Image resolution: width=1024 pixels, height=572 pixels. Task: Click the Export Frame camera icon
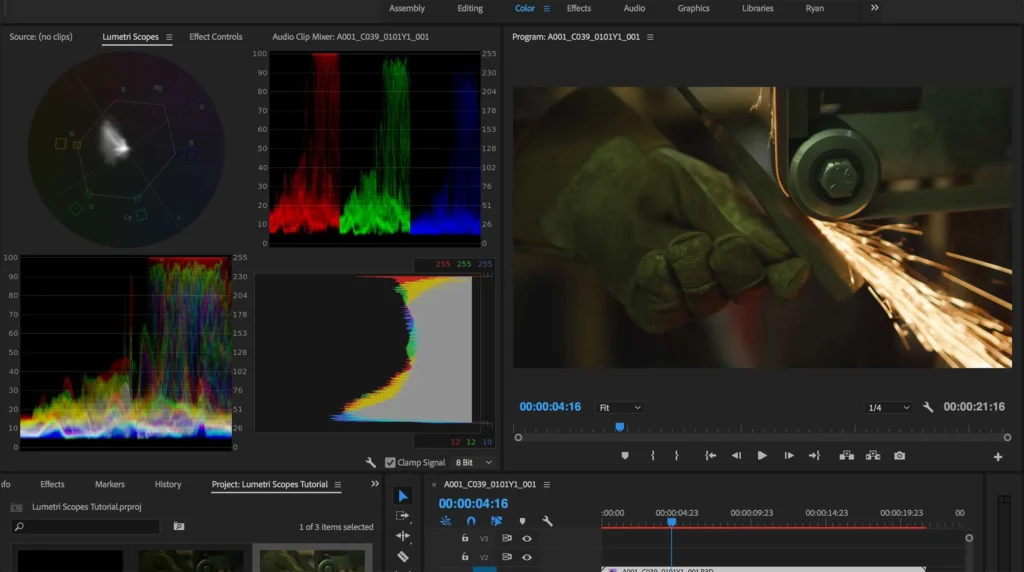point(899,456)
